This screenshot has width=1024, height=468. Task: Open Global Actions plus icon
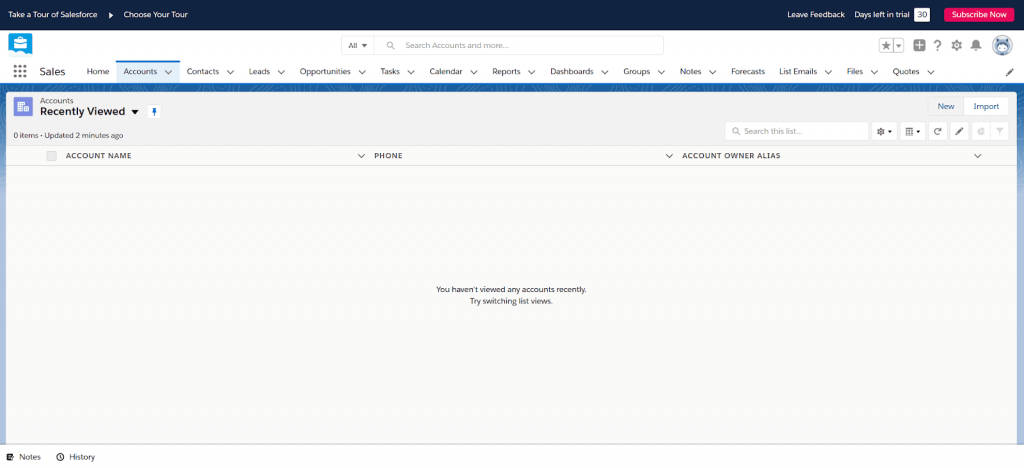coord(919,45)
